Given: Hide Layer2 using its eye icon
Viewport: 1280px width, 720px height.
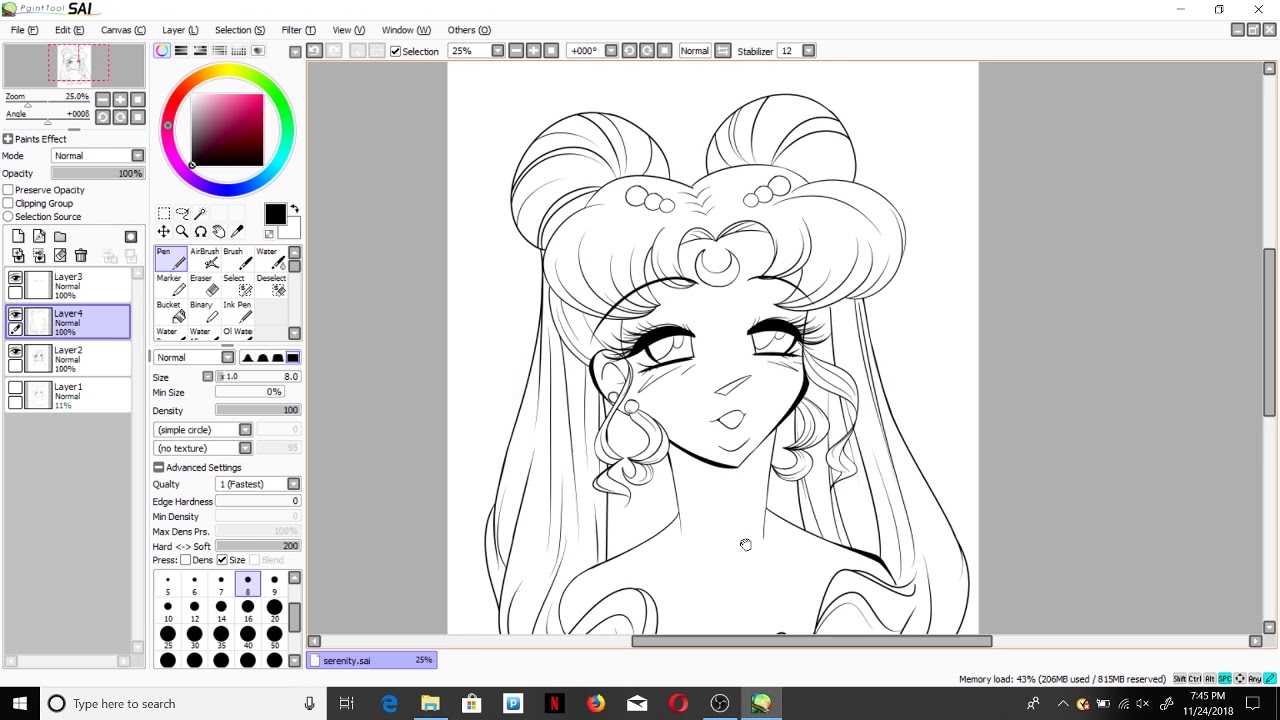Looking at the screenshot, I should pos(15,352).
